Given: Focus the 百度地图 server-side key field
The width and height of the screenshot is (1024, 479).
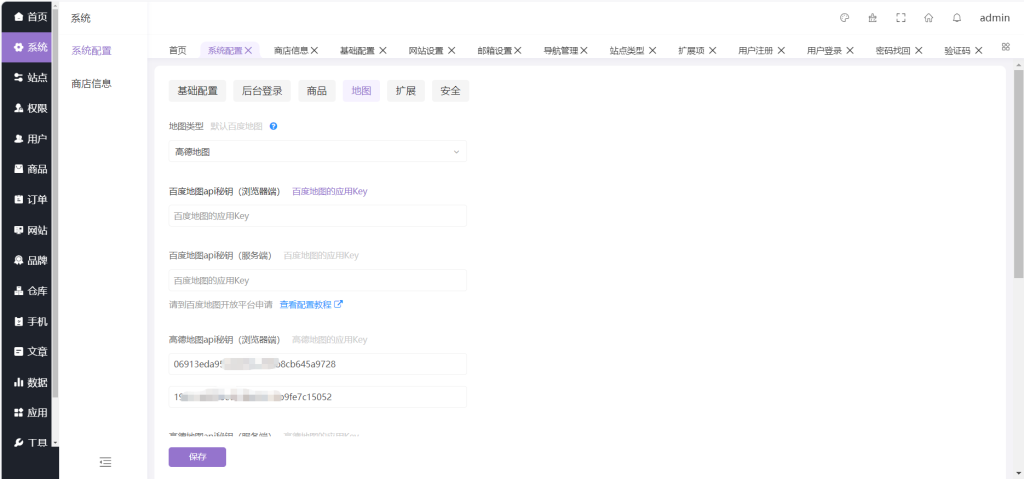Looking at the screenshot, I should click(x=317, y=280).
